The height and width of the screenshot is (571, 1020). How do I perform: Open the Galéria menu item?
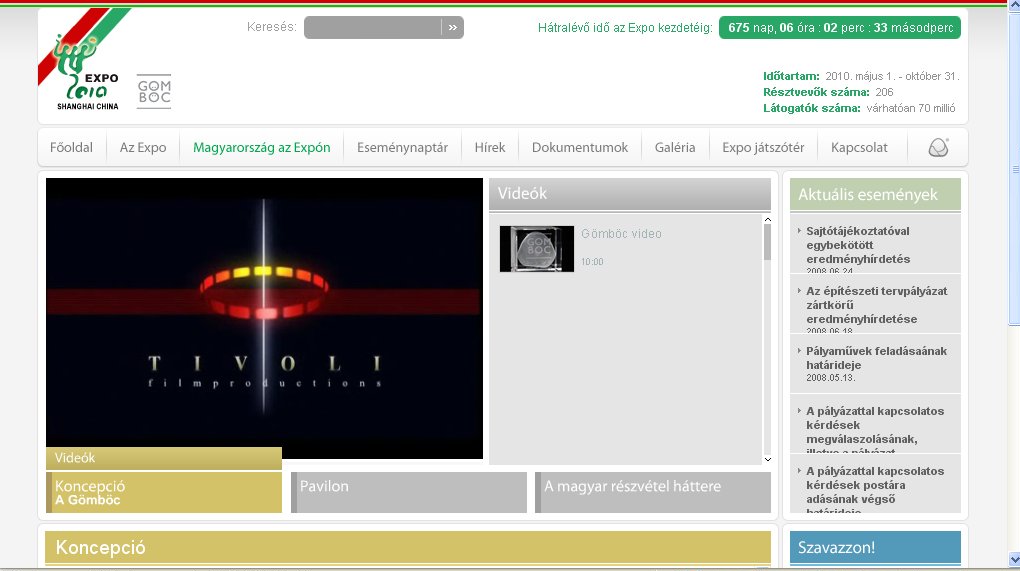point(675,148)
